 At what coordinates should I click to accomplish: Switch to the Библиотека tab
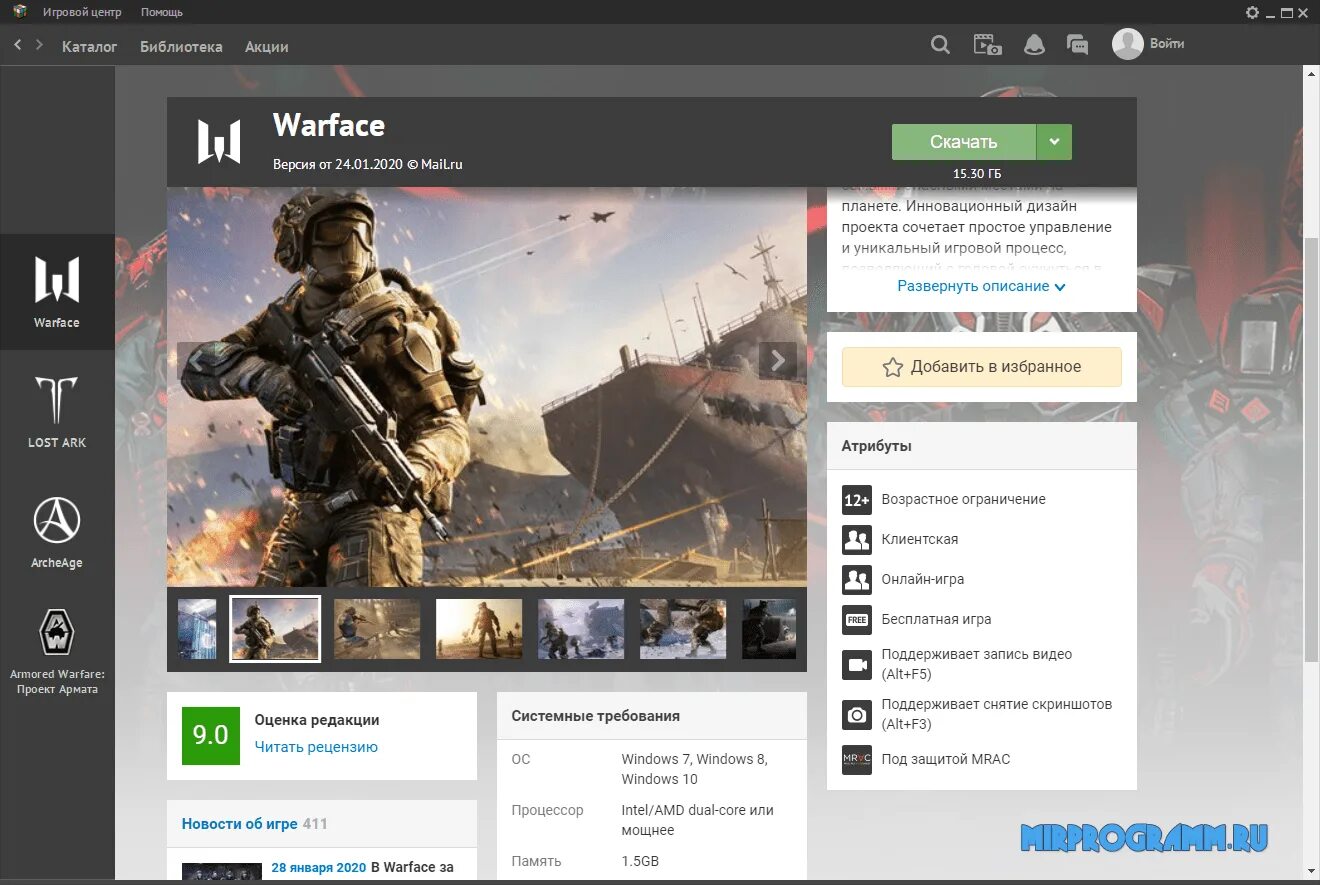tap(181, 47)
